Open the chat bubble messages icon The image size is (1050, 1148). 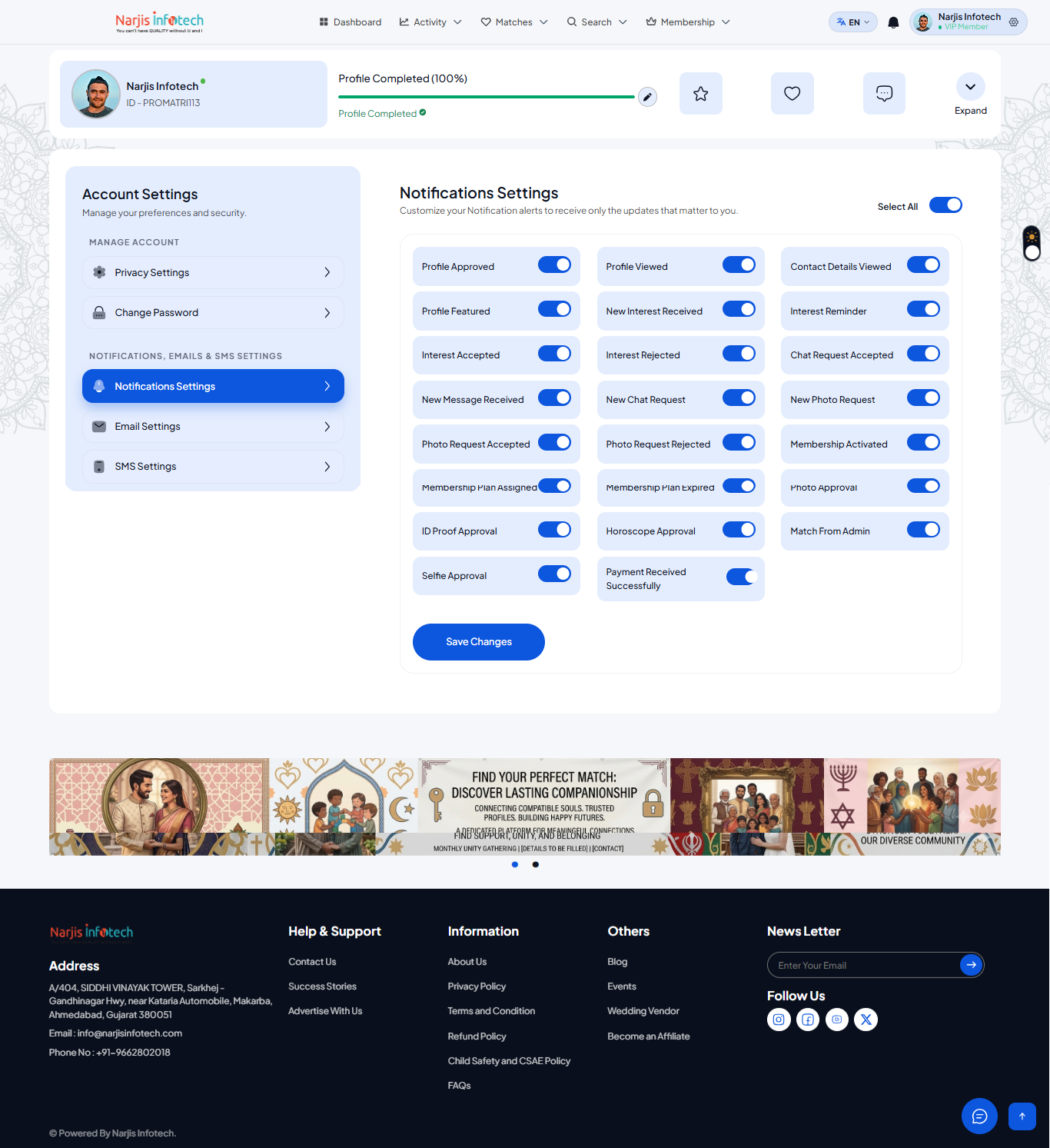click(x=884, y=94)
